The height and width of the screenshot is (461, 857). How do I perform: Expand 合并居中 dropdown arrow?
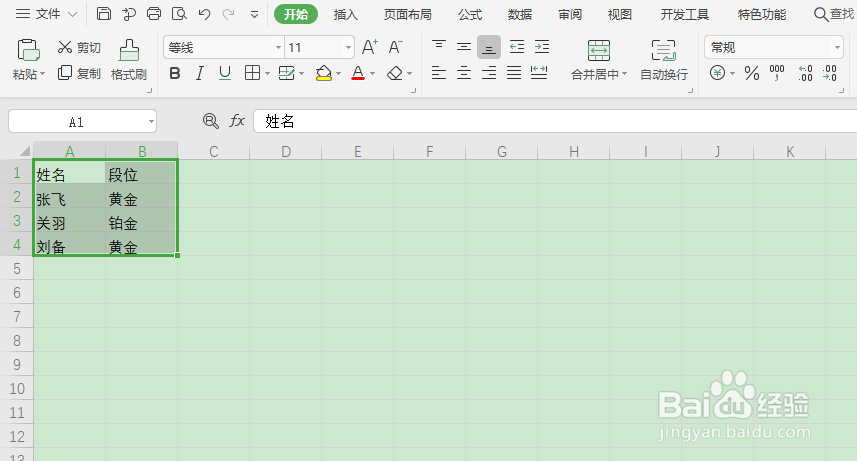point(624,73)
